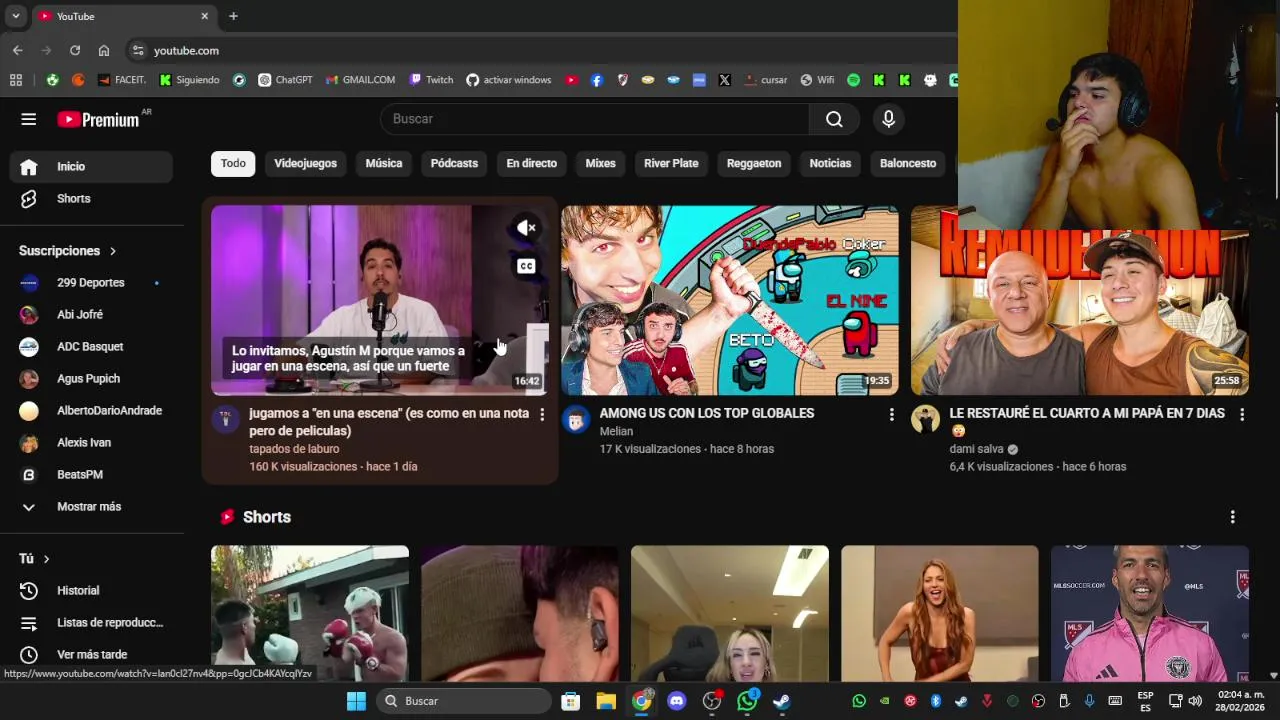Open the cursar bookmark
This screenshot has width=1280, height=720.
(765, 80)
